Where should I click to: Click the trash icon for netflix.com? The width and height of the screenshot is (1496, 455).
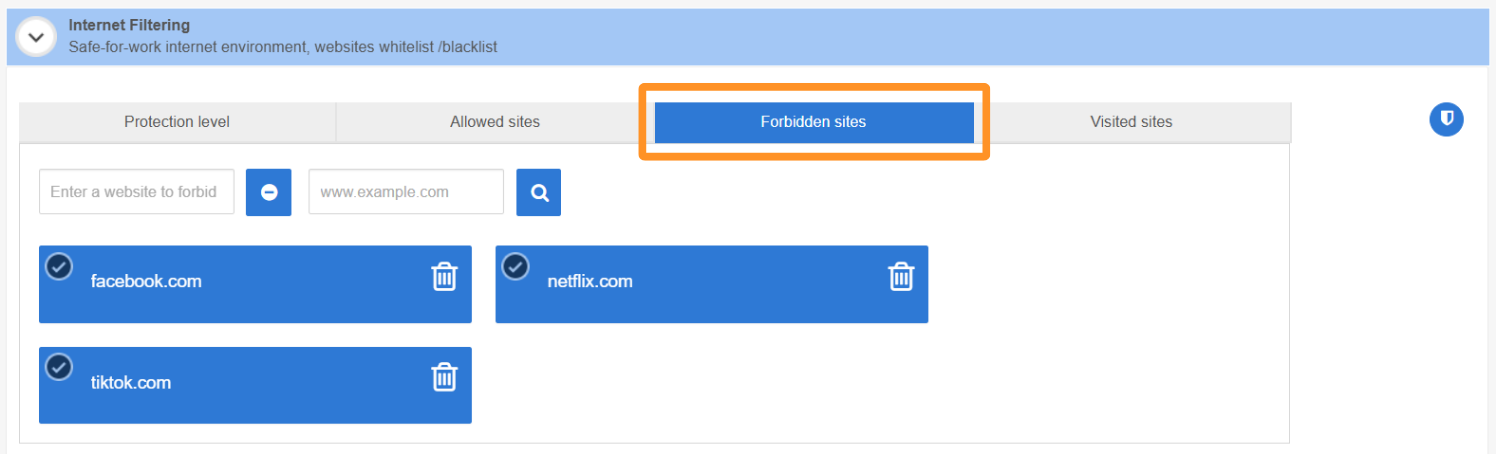901,276
